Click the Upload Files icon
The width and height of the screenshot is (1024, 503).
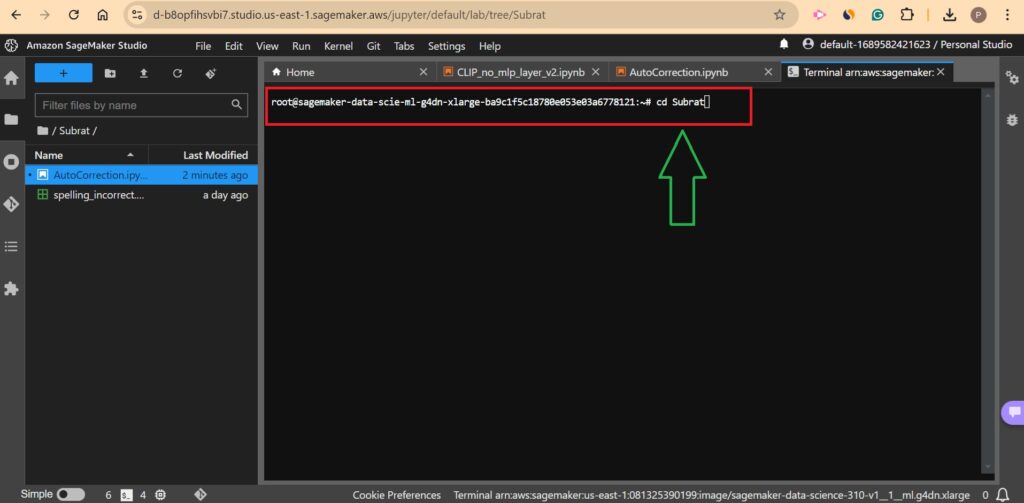143,73
